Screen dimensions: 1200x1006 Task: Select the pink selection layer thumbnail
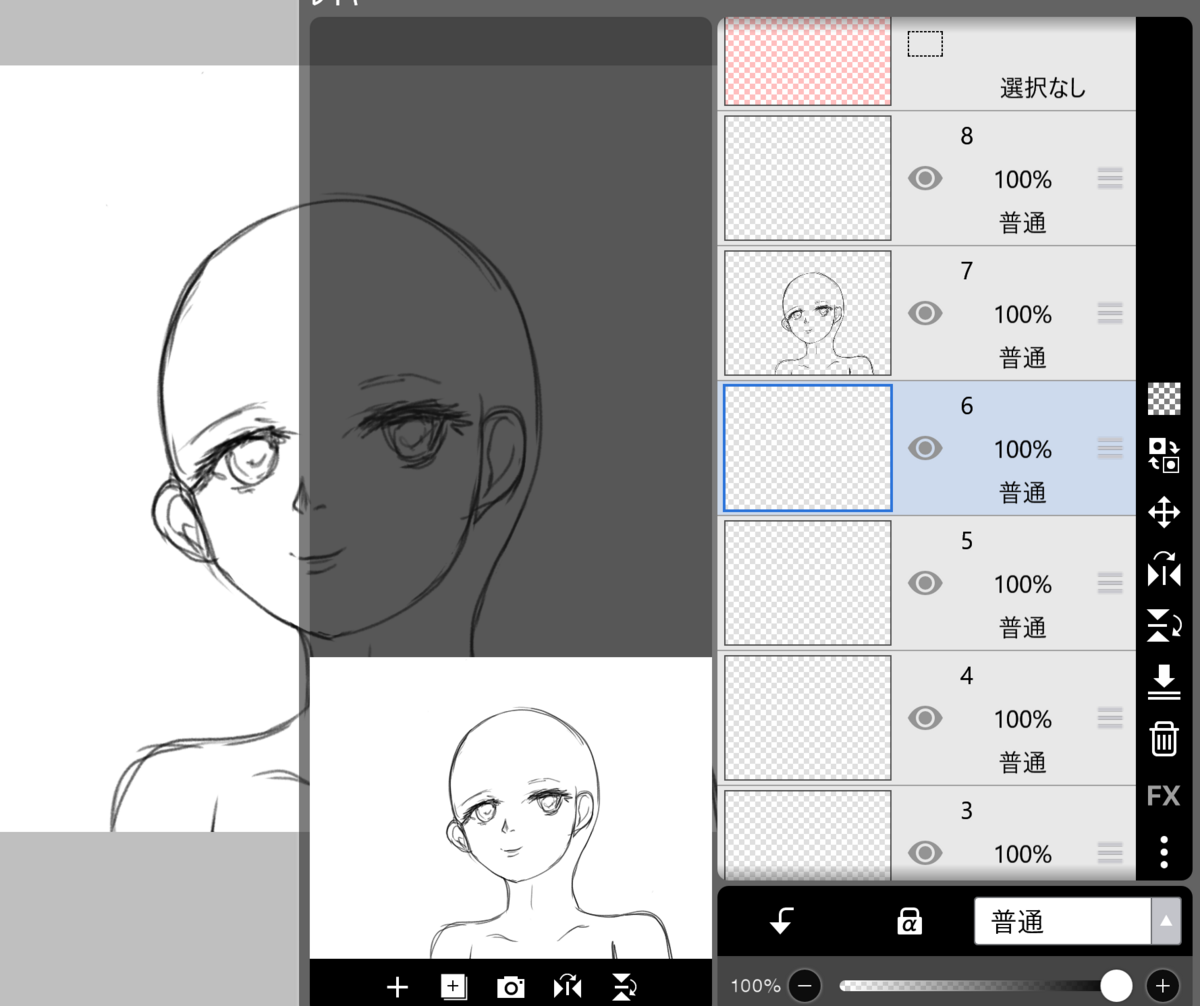click(x=807, y=61)
